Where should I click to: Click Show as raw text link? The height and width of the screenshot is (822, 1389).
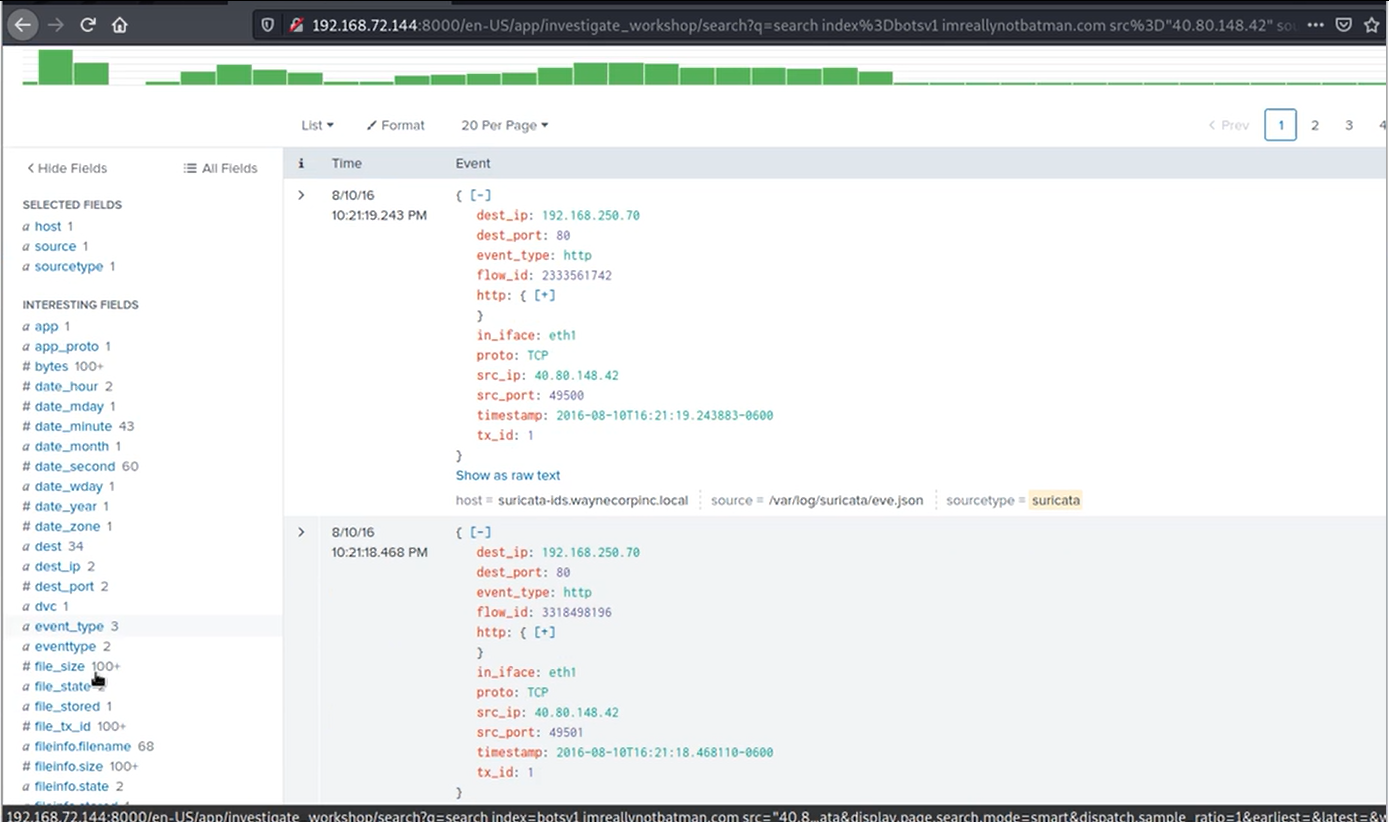(x=507, y=475)
